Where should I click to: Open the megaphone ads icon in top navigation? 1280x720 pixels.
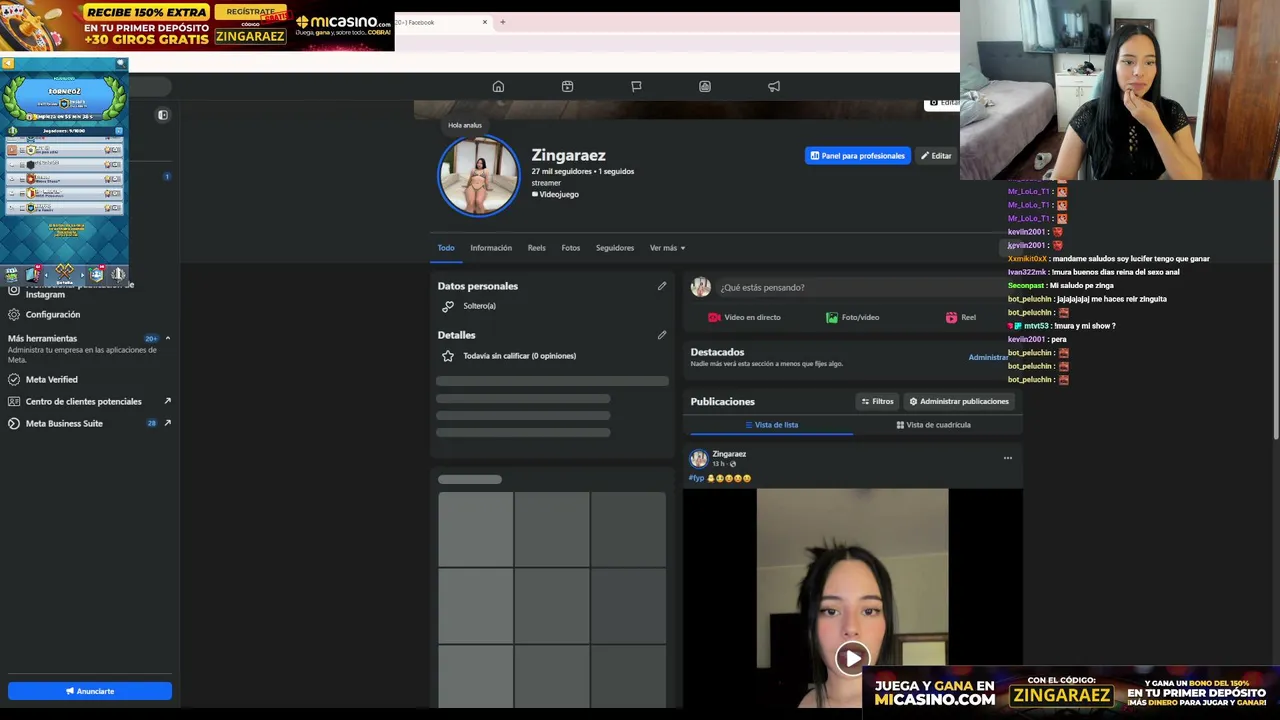774,86
